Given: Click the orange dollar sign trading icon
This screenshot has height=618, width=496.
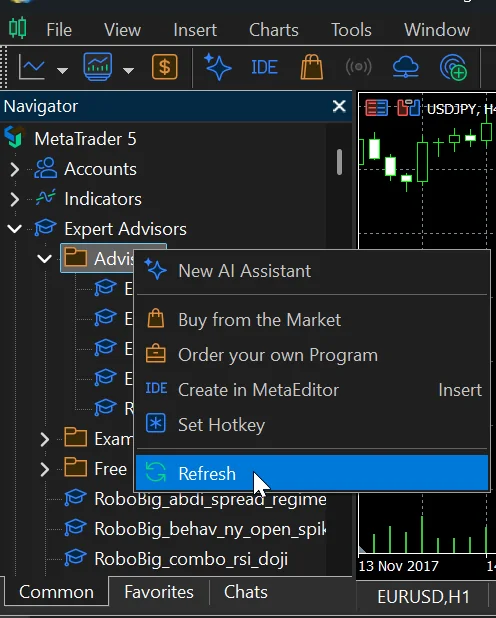Looking at the screenshot, I should [165, 67].
